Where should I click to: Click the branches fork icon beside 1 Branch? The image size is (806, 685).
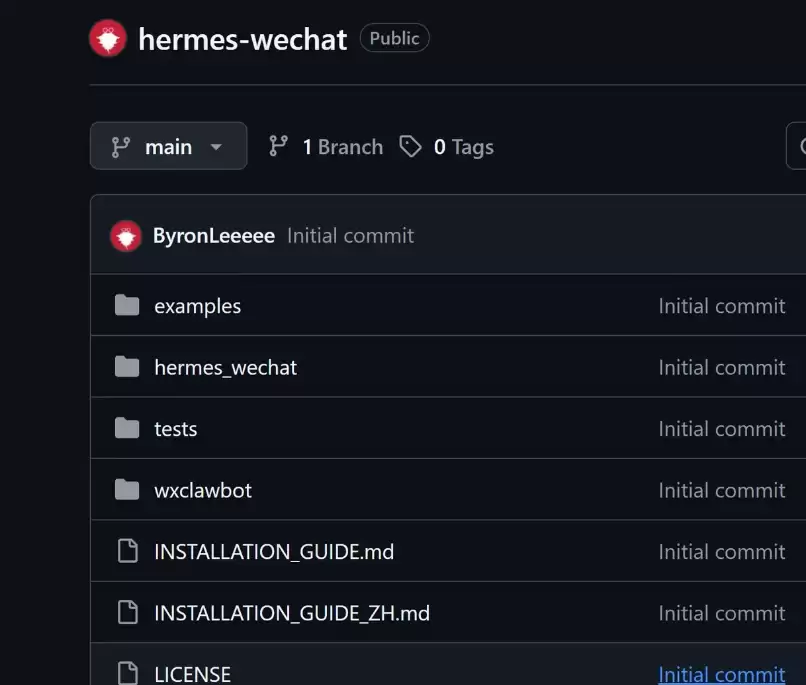tap(278, 146)
